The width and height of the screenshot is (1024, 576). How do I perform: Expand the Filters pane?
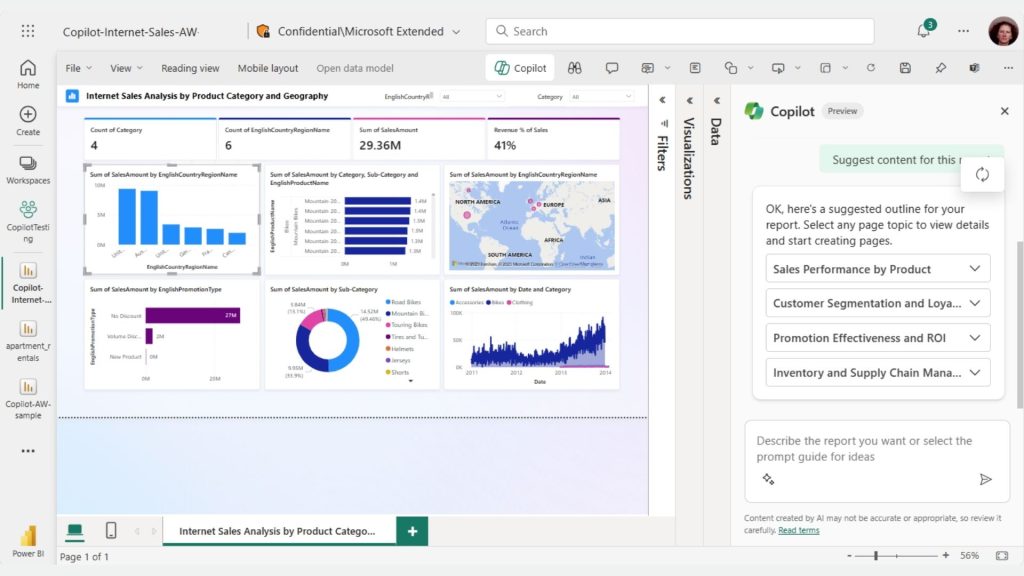click(662, 100)
